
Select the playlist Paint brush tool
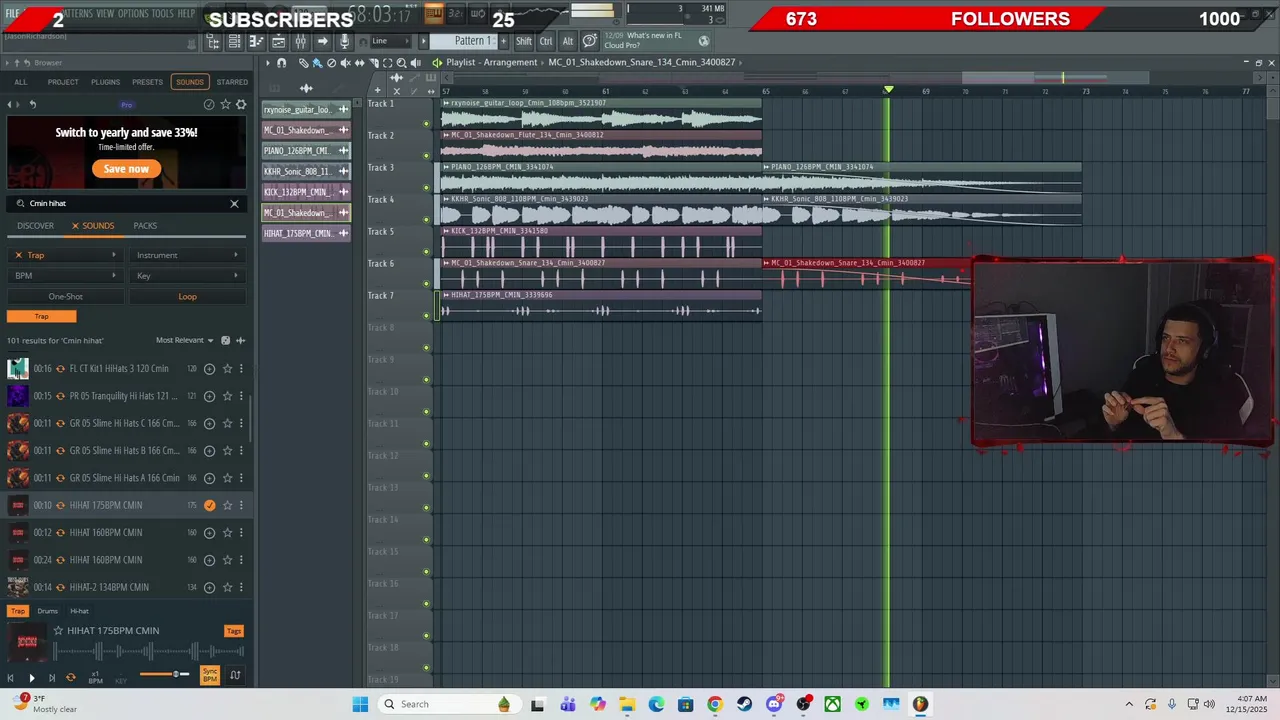(x=317, y=63)
